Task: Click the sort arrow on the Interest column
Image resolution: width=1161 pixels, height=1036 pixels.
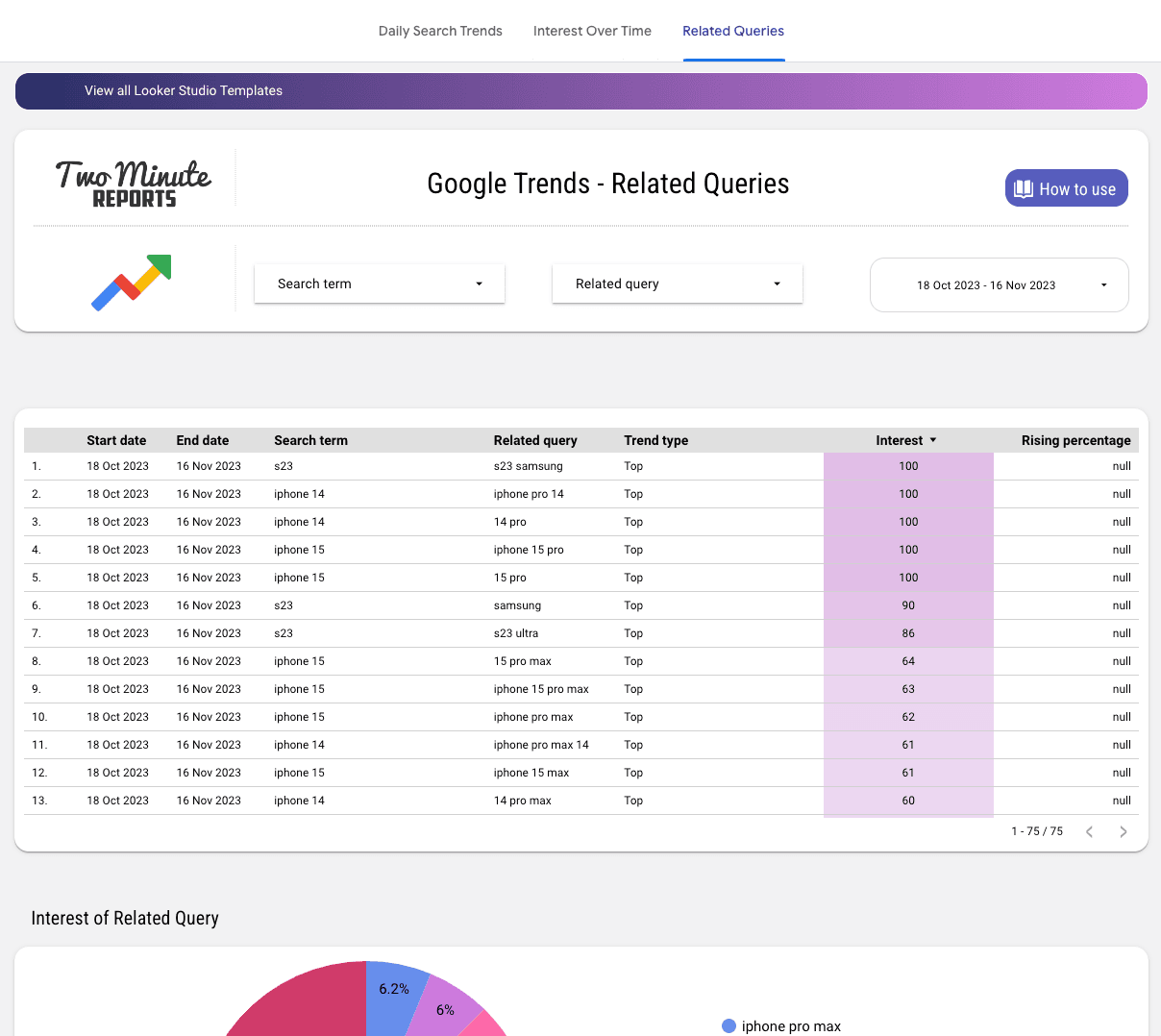Action: 933,440
